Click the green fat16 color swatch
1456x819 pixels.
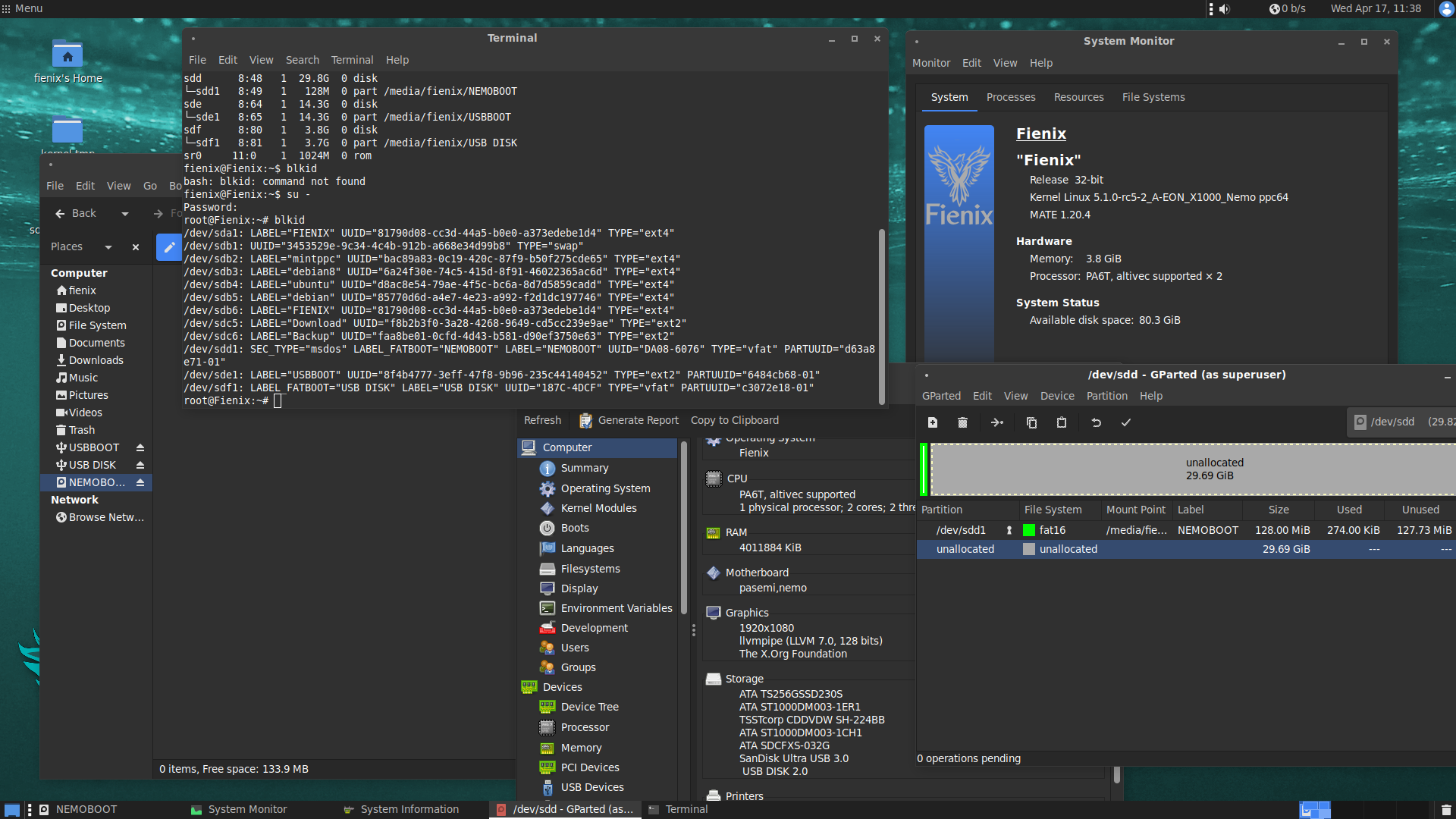click(x=1029, y=530)
